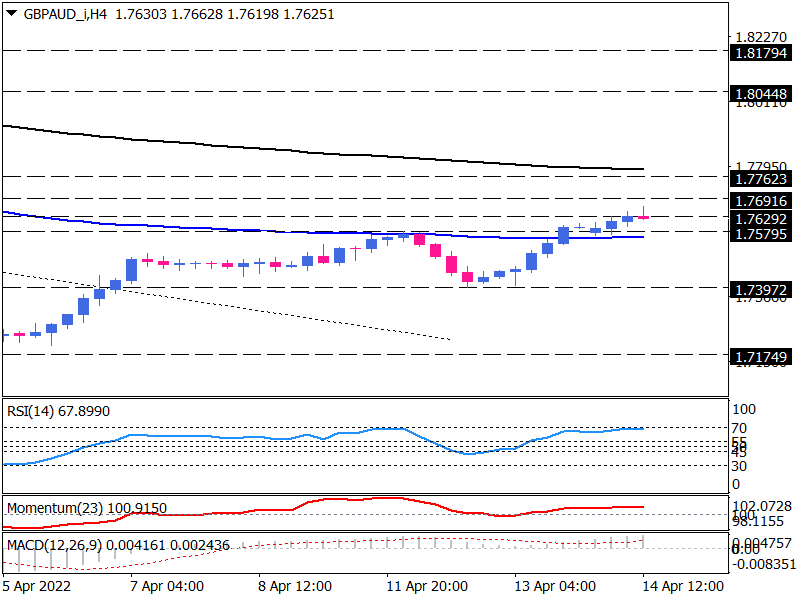This screenshot has width=800, height=600.
Task: Select the 1.76292 current price label
Action: tap(761, 218)
